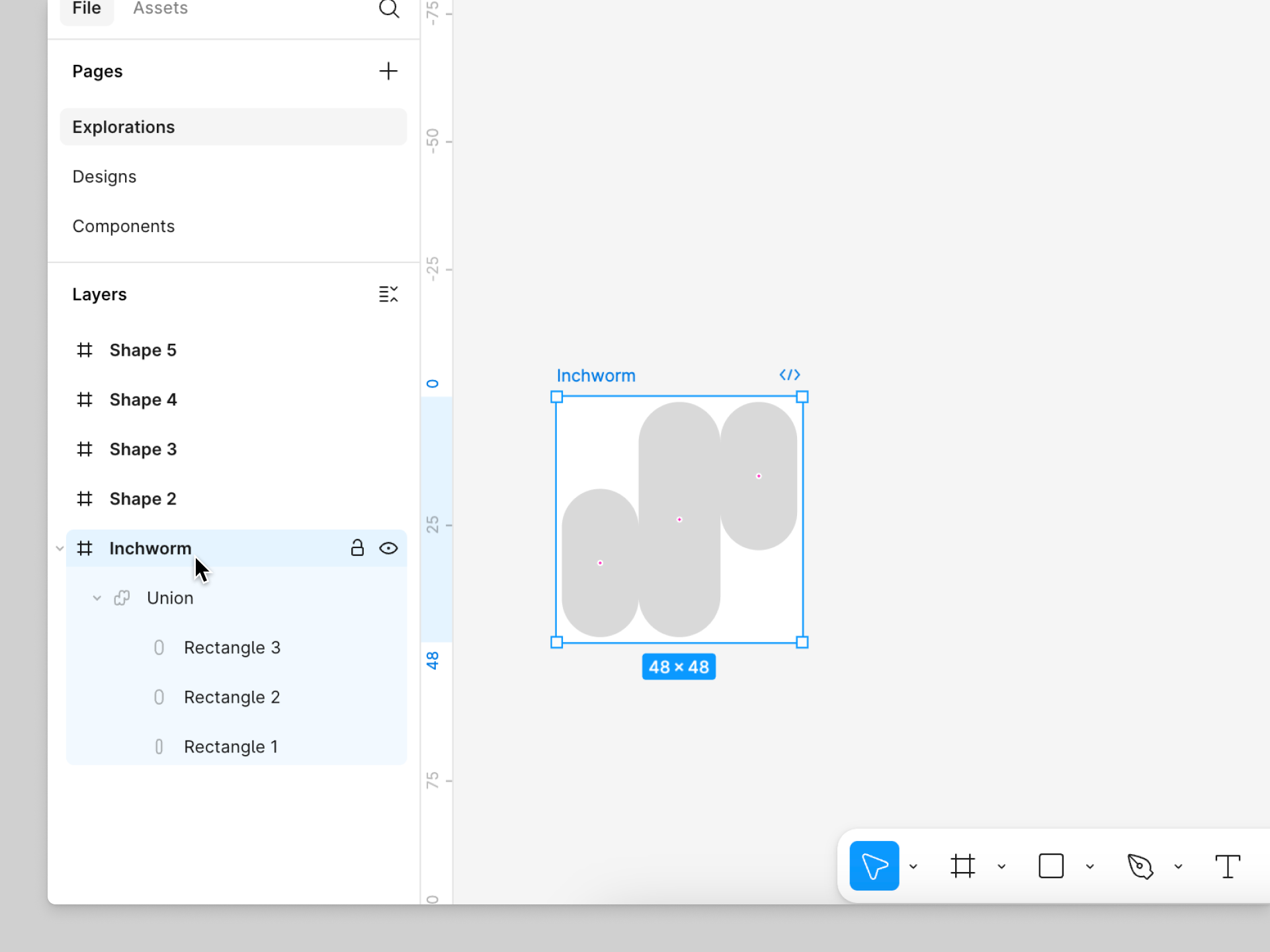Screen dimensions: 1270x952
Task: Select the Rectangle shape tool
Action: click(1051, 866)
